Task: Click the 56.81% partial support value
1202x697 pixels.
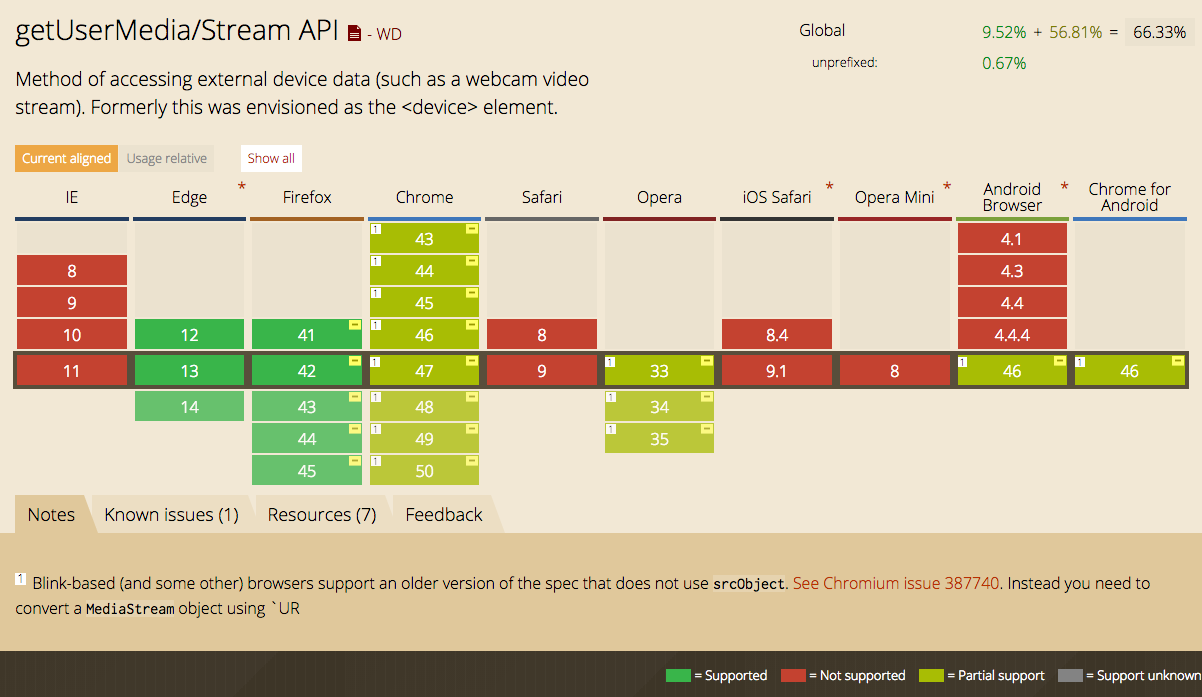Action: click(x=1076, y=32)
